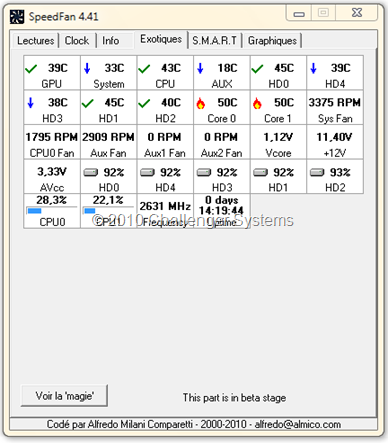Image resolution: width=388 pixels, height=443 pixels.
Task: Click the flame icon for Core 0
Action: pyautogui.click(x=200, y=103)
